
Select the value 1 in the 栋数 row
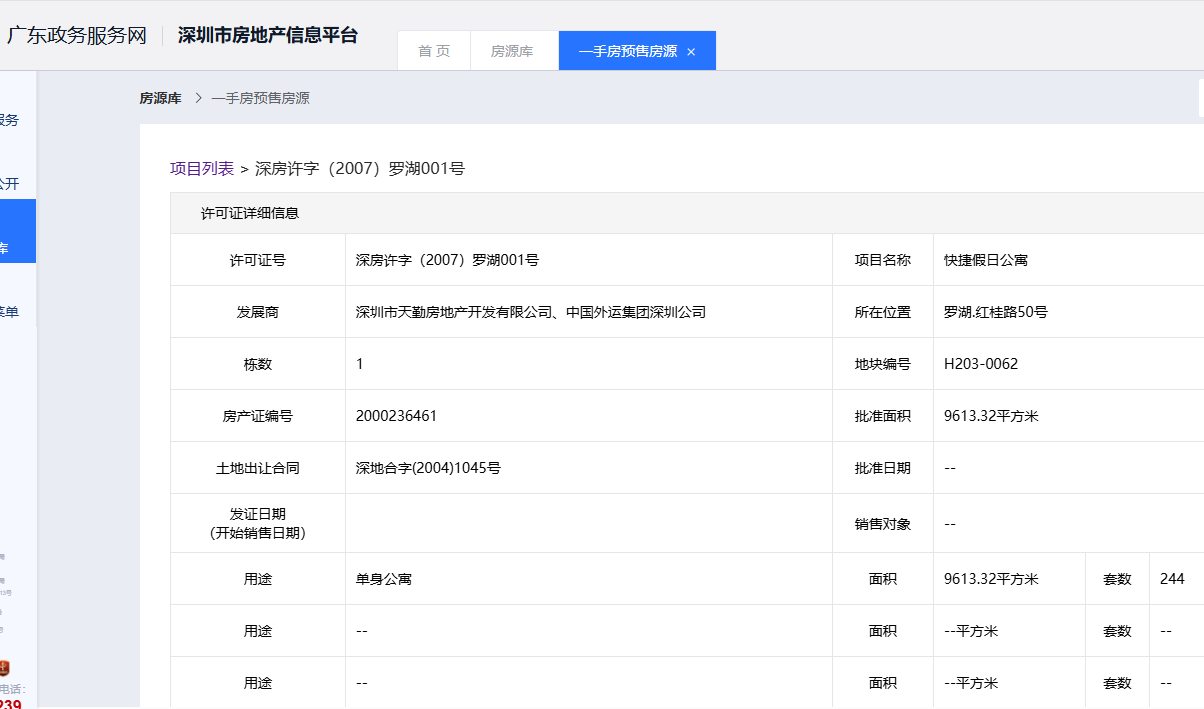360,364
